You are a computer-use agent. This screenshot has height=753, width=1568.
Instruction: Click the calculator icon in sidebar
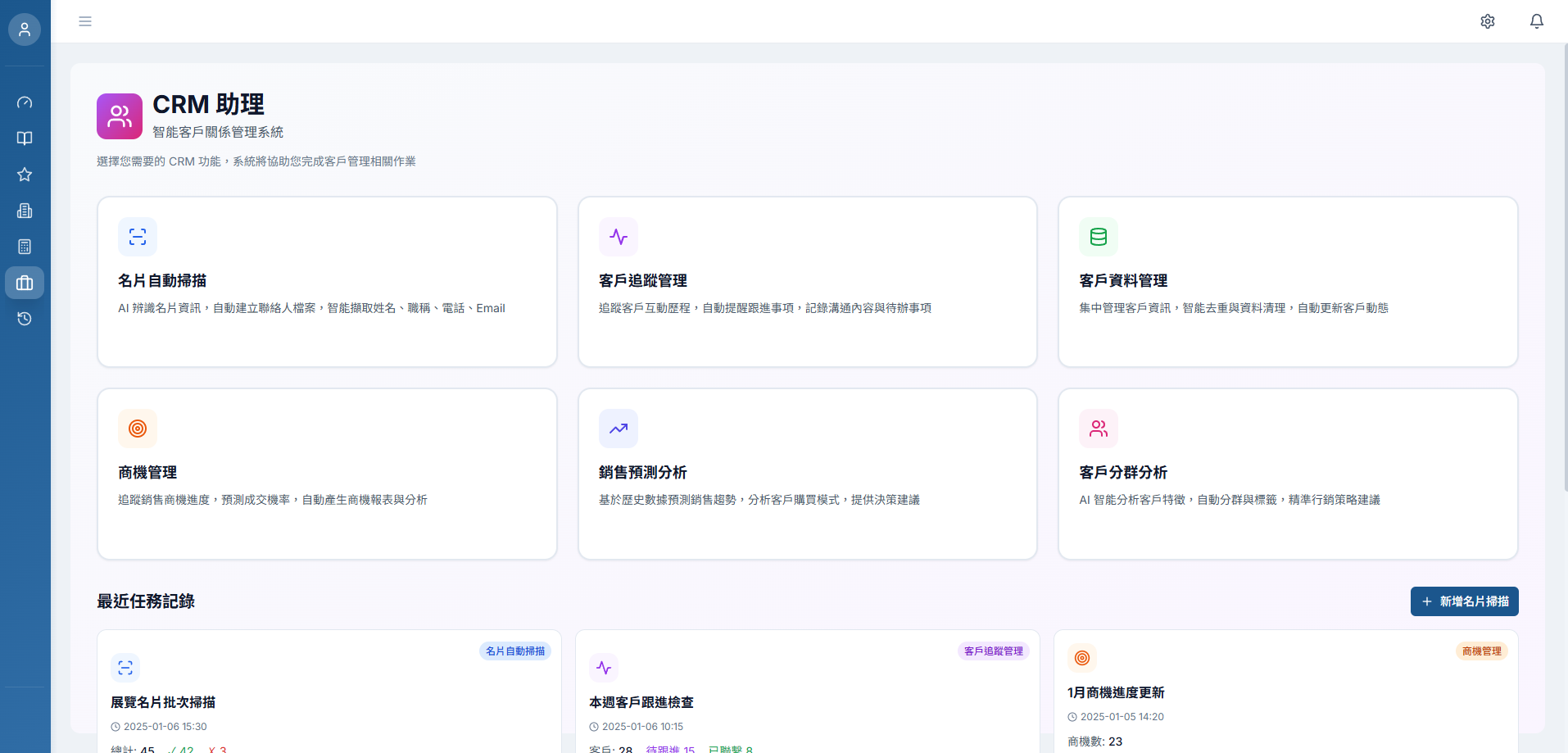pos(25,247)
